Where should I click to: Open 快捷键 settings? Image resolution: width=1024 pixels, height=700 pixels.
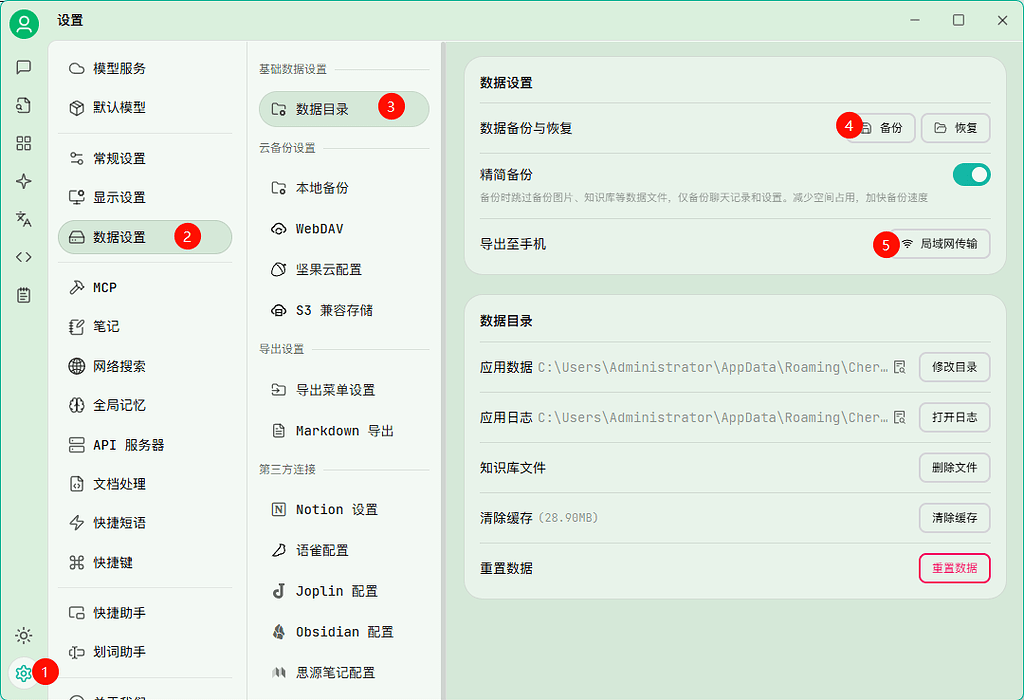145,562
